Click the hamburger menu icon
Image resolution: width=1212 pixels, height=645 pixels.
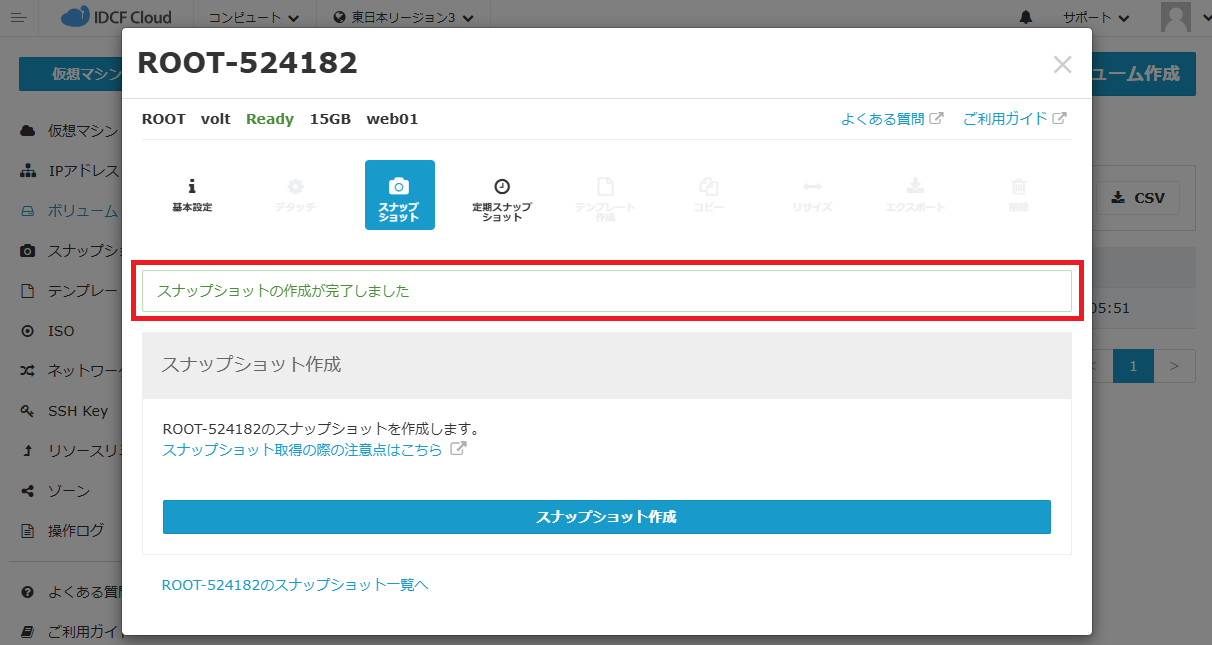19,18
